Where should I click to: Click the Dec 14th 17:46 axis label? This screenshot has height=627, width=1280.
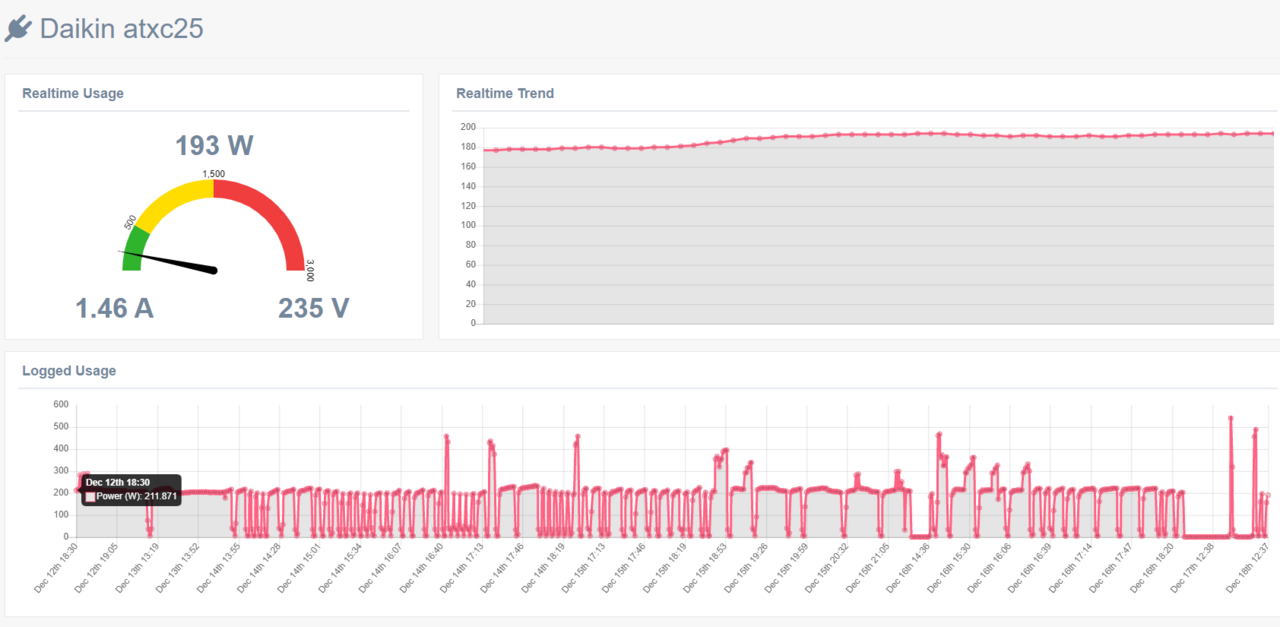pyautogui.click(x=501, y=568)
